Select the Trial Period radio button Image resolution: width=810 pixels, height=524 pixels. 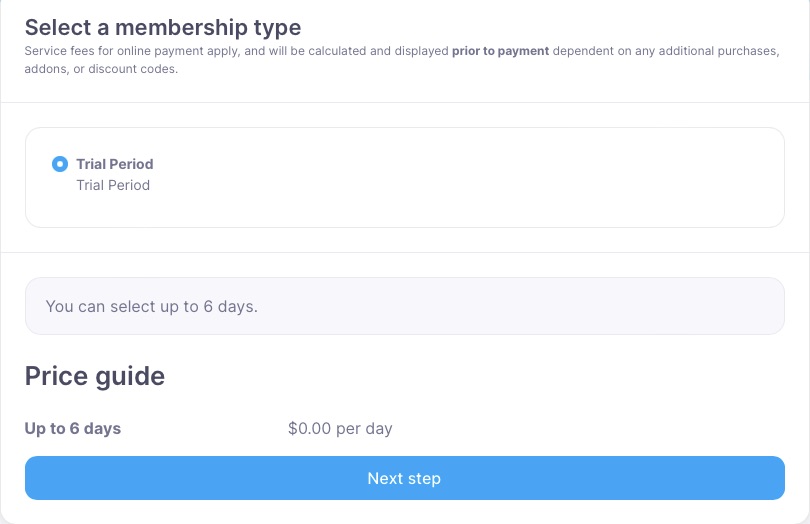pos(60,164)
